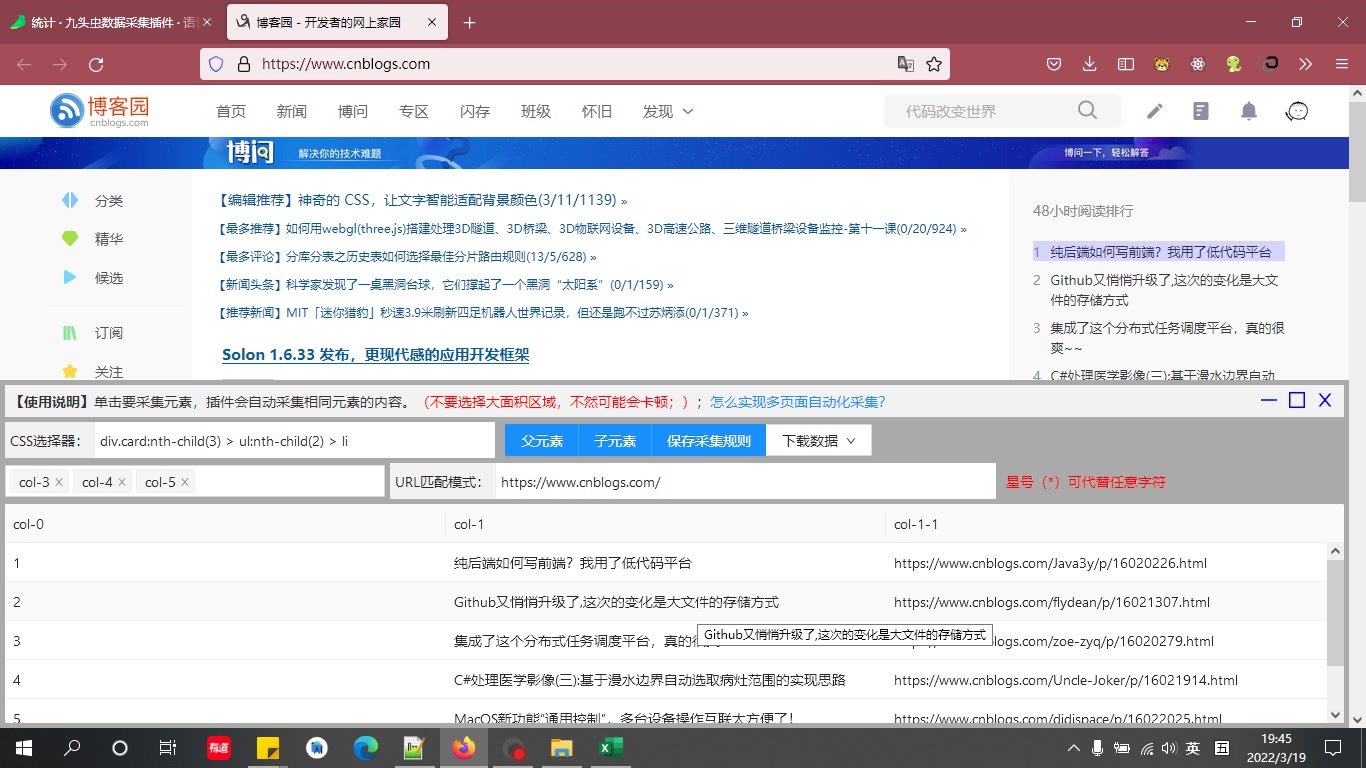Click 保存采集规则 button
The image size is (1366, 768).
click(x=709, y=440)
